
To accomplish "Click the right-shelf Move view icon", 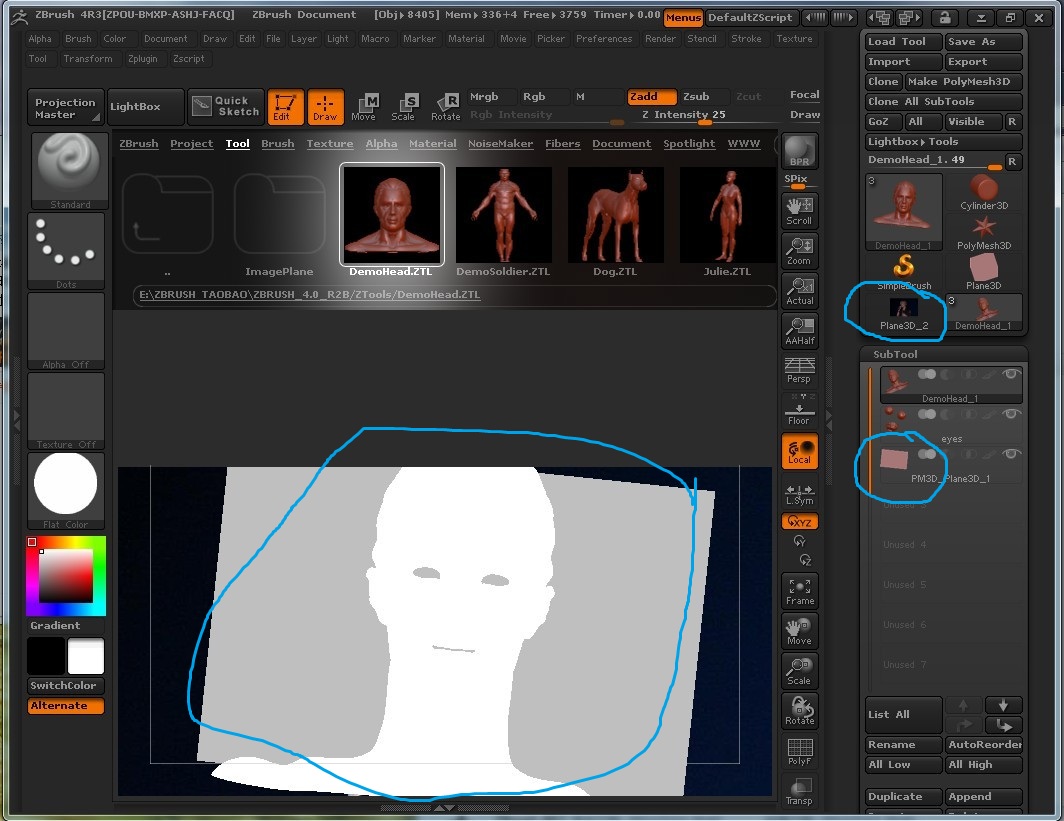I will pos(799,631).
